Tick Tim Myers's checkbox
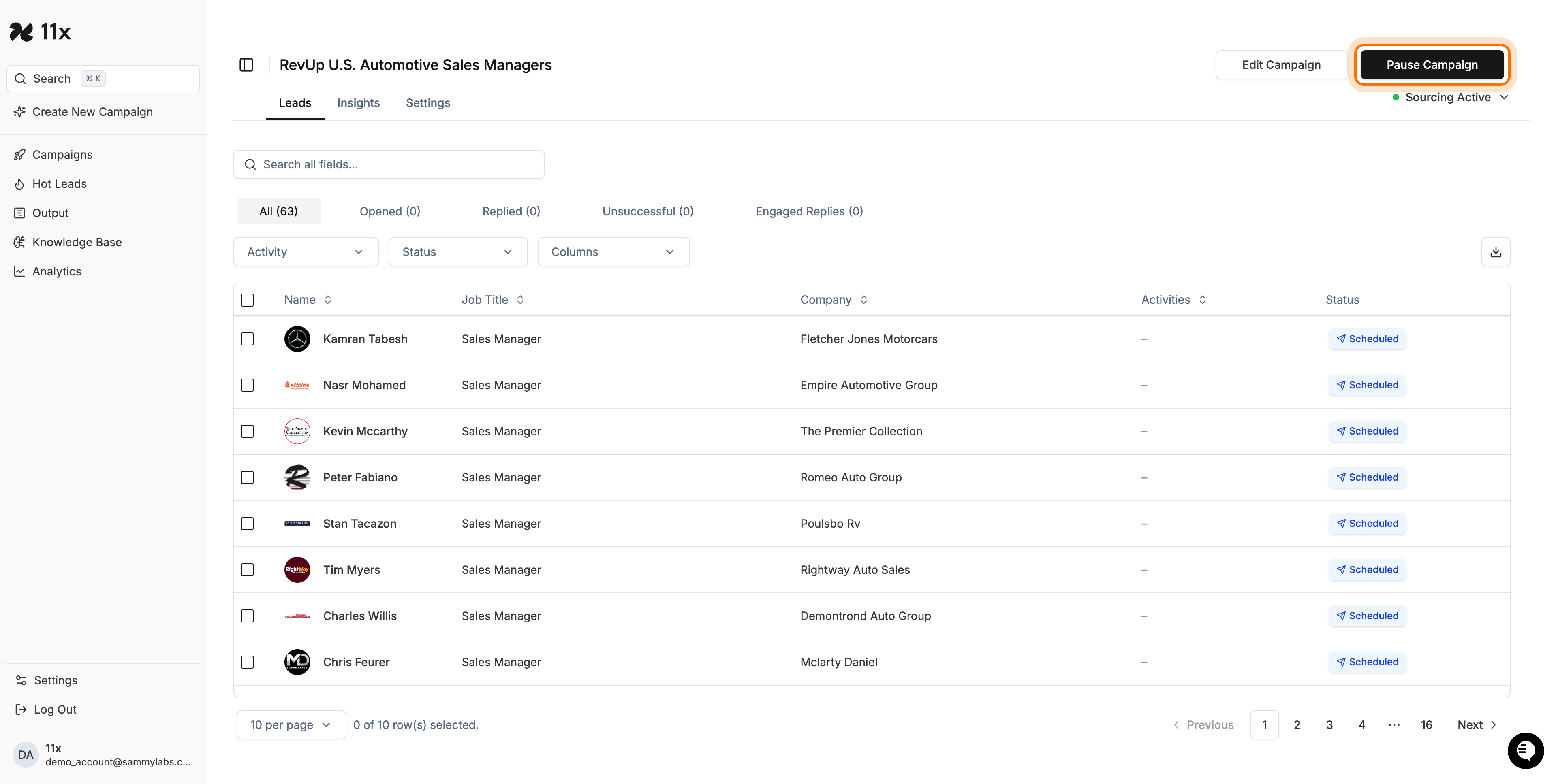Screen dimensions: 1556x784 [x=247, y=570]
